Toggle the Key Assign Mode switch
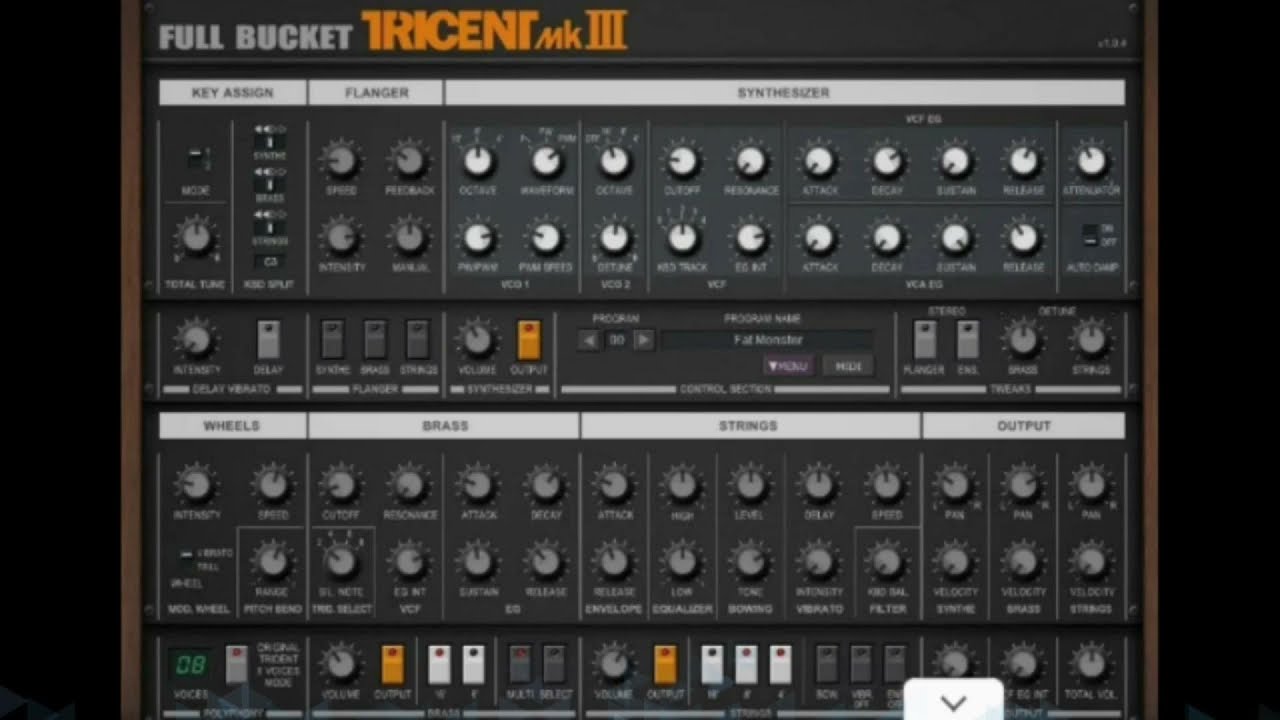 click(196, 158)
